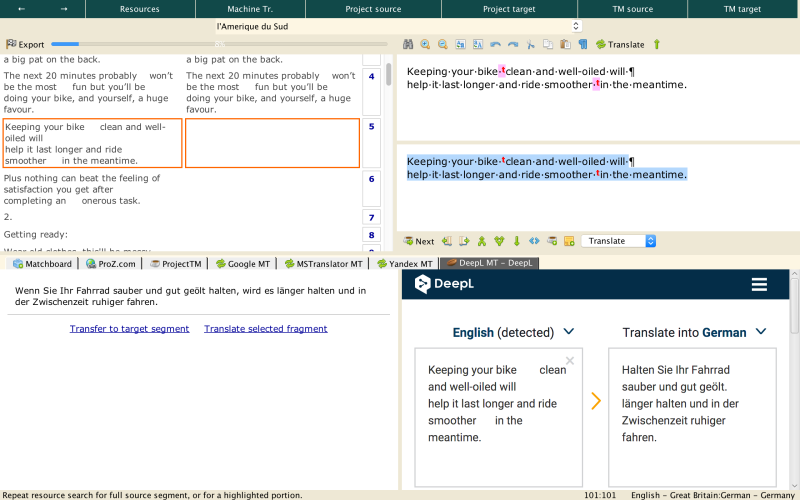The height and width of the screenshot is (500, 800).
Task: Click the undo arrow icon
Action: point(495,44)
